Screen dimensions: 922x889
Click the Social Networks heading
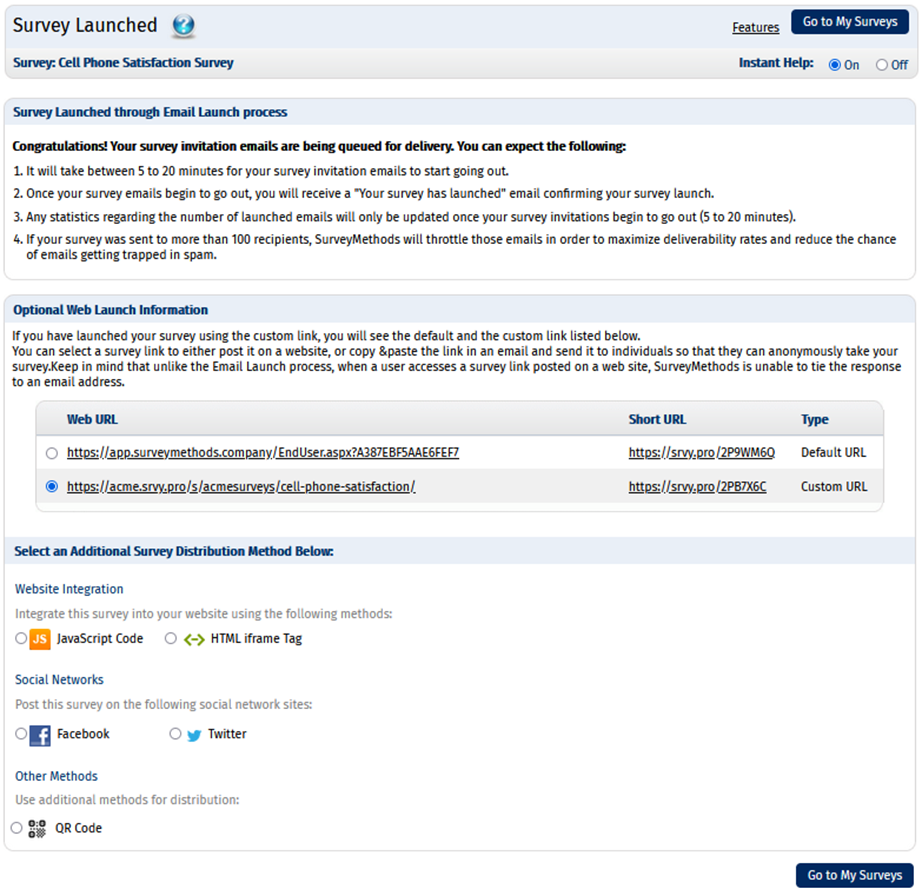[x=59, y=680]
